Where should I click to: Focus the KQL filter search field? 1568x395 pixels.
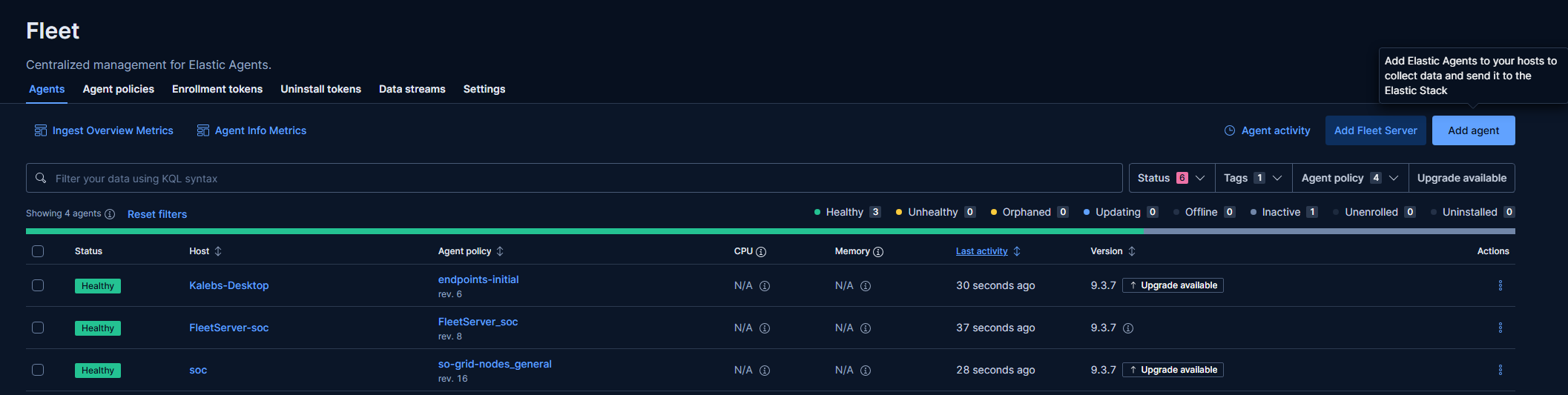pyautogui.click(x=574, y=178)
